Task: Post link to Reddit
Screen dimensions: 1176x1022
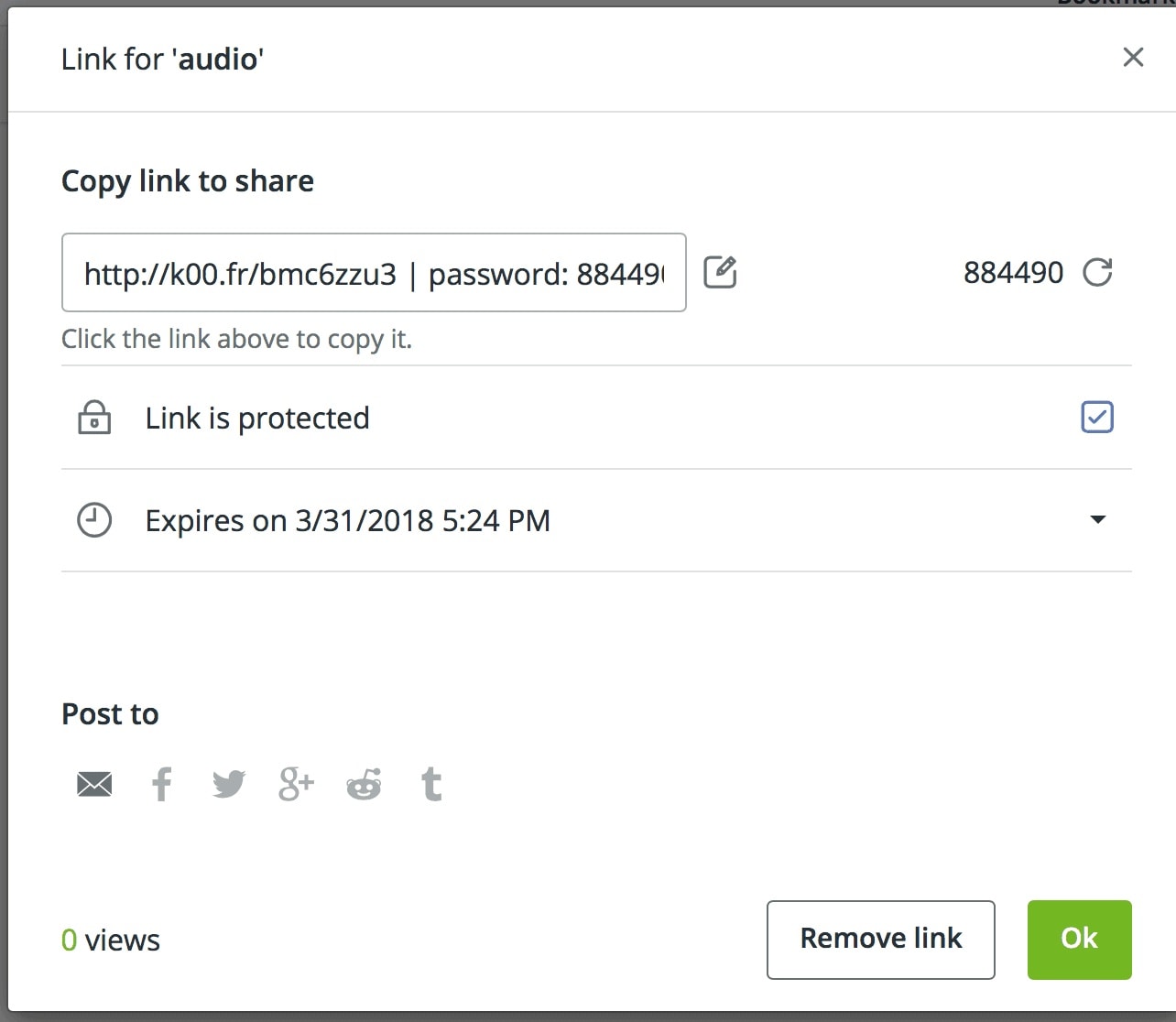Action: point(364,784)
